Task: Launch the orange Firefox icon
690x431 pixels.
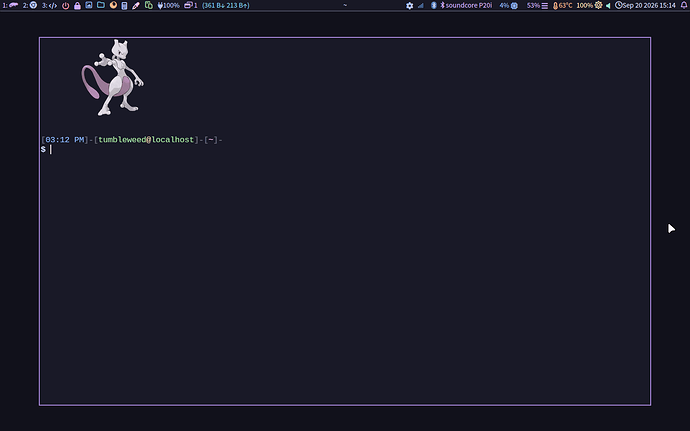Action: (113, 5)
